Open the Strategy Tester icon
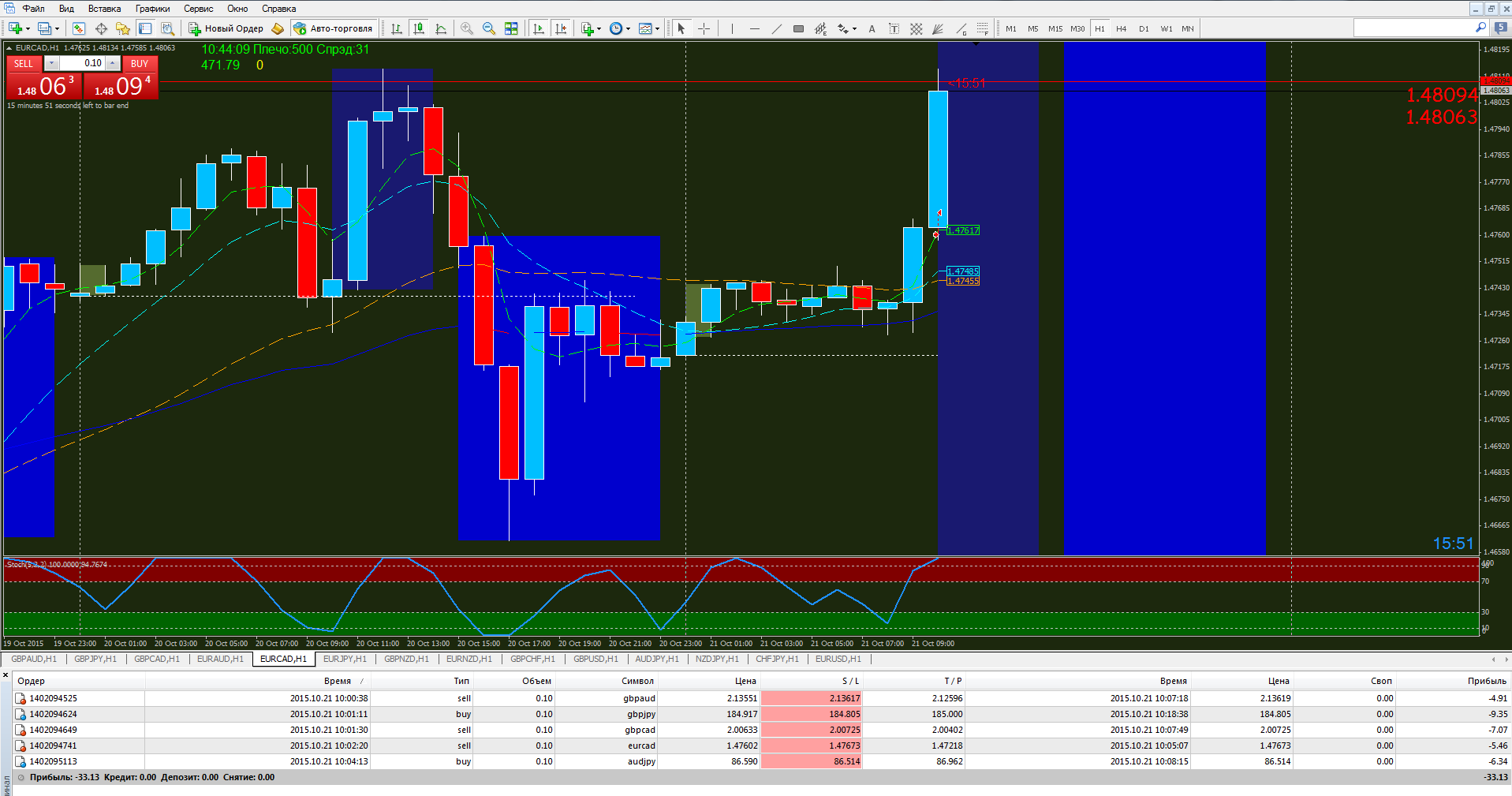This screenshot has width=1512, height=796. point(167,28)
